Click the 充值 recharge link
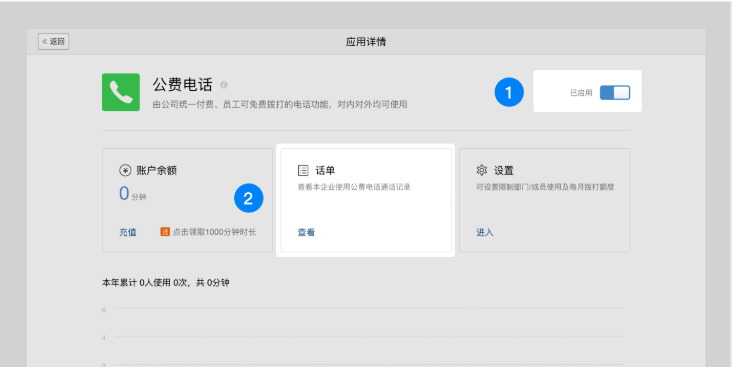 click(x=127, y=232)
